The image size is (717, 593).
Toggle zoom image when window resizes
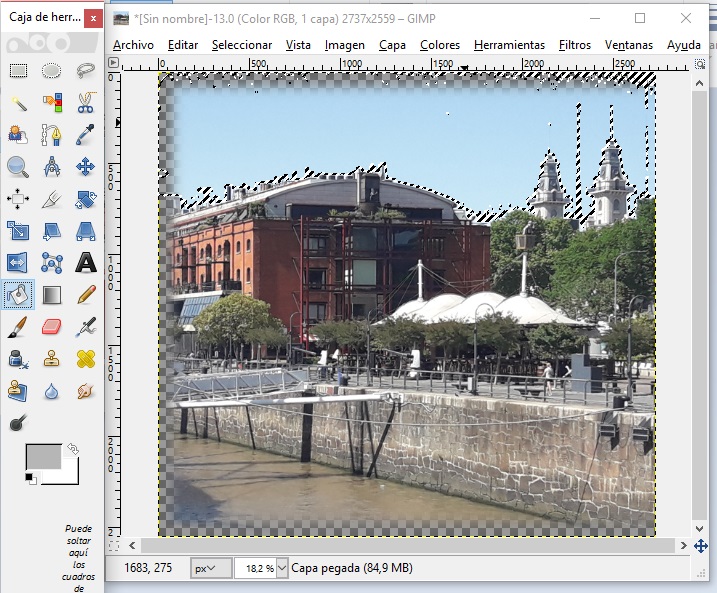click(x=700, y=64)
